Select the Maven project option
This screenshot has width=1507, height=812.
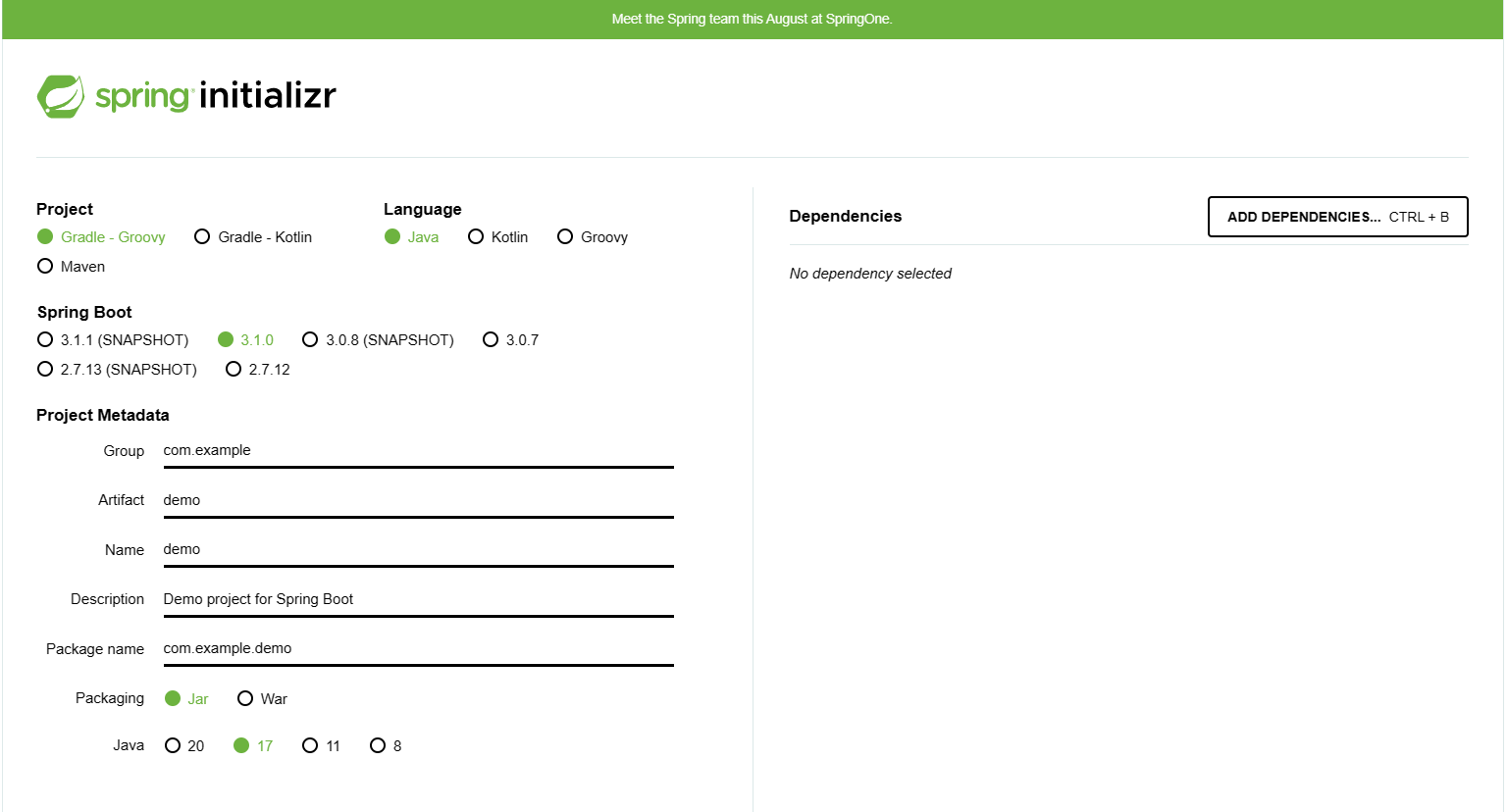(x=45, y=267)
